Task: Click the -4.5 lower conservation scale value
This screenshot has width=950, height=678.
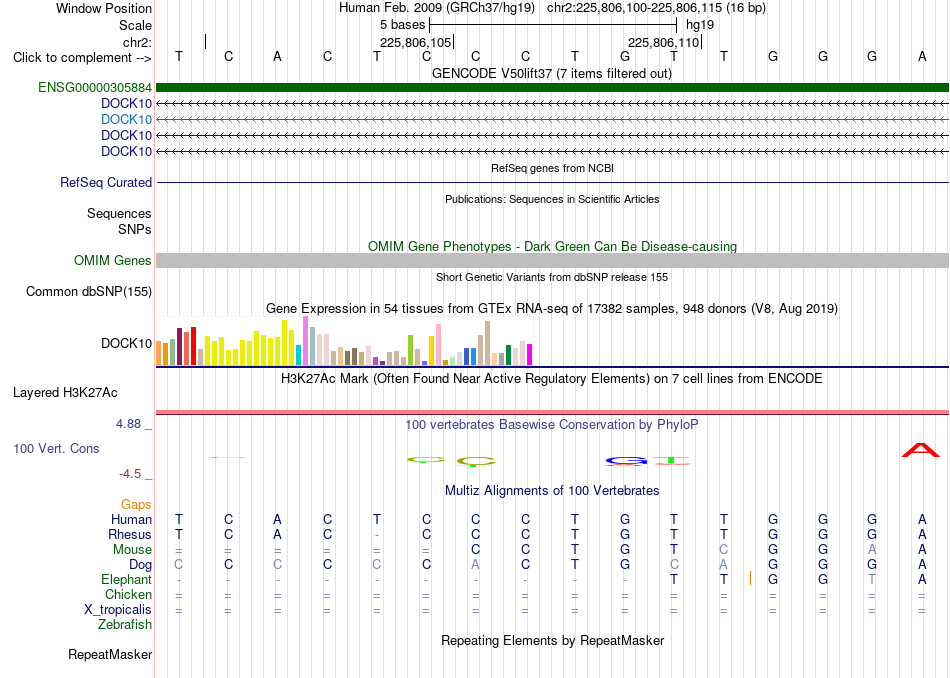Action: 130,474
